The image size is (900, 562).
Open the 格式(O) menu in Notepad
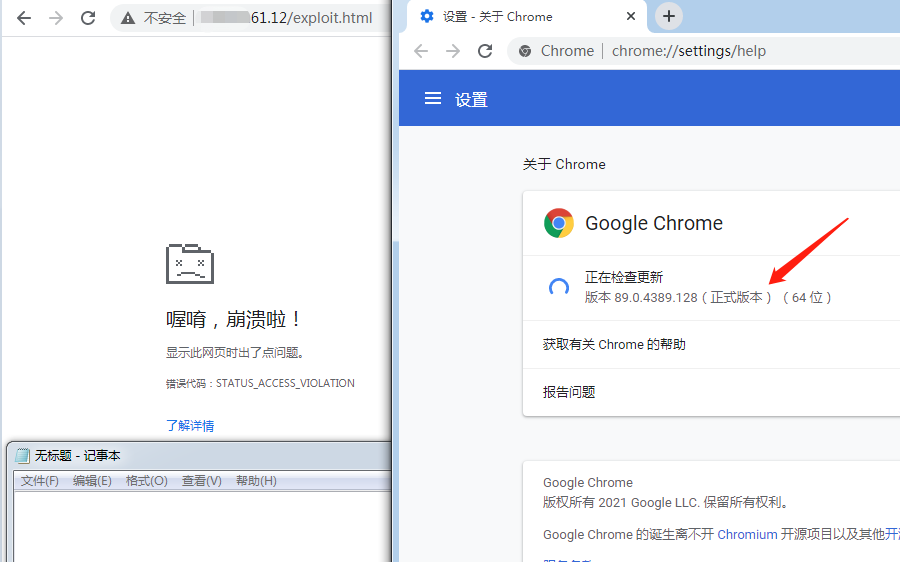(x=146, y=481)
